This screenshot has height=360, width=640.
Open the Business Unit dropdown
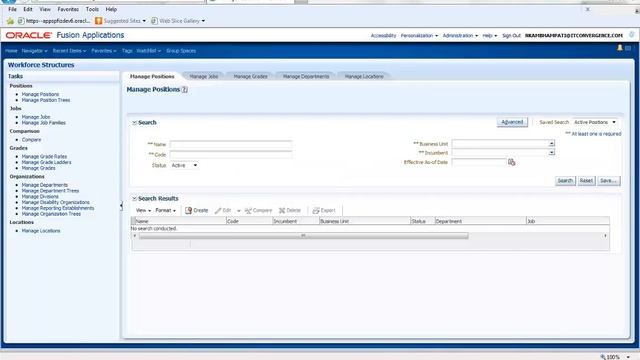[551, 144]
